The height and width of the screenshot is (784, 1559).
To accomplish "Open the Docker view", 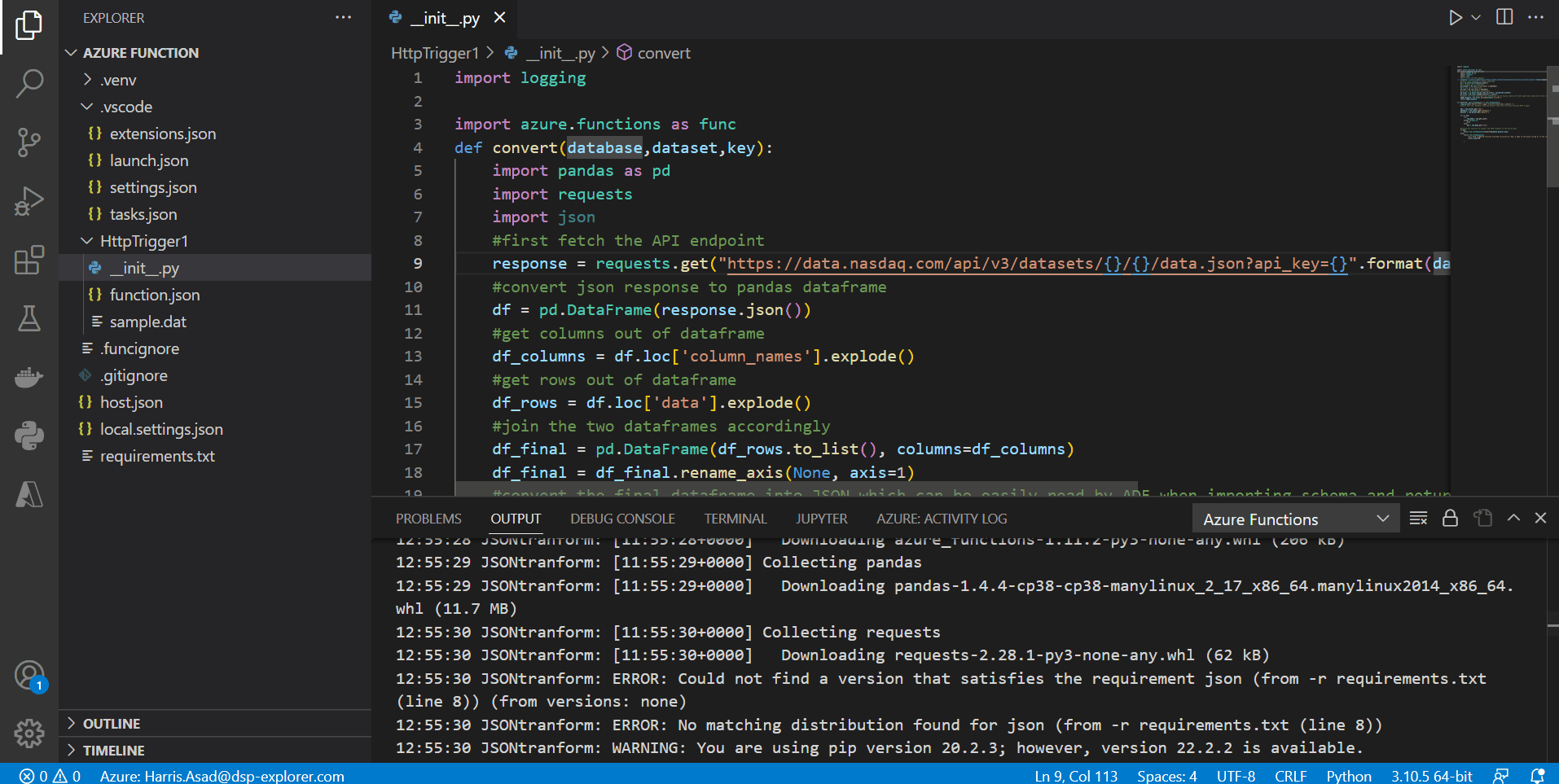I will pos(29,377).
